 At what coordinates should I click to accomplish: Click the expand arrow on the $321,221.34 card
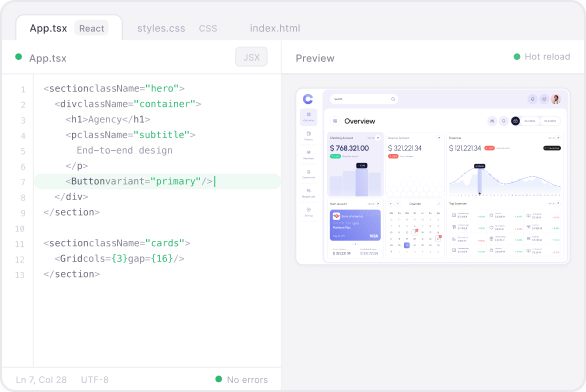(439, 138)
